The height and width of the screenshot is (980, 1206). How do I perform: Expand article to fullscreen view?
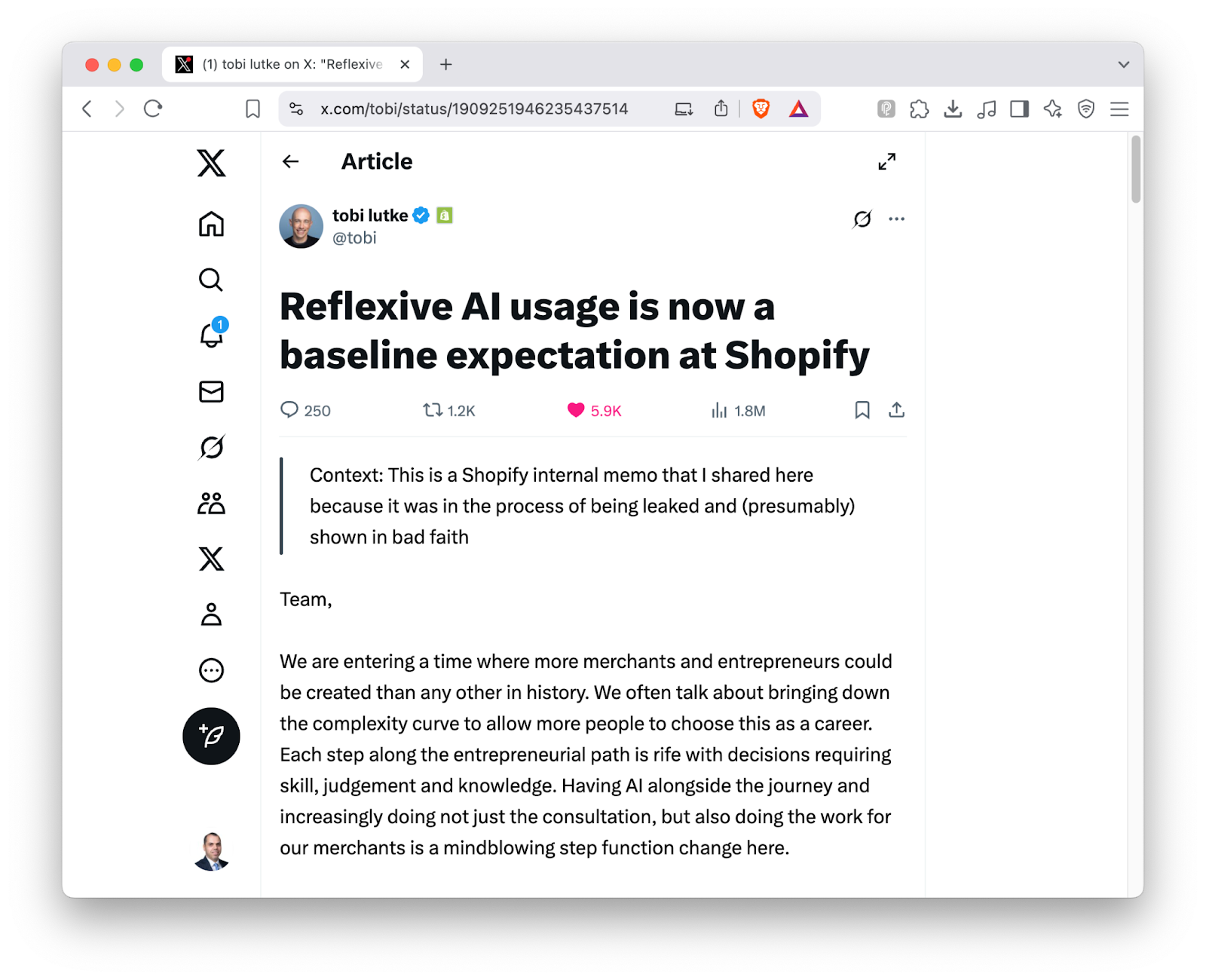click(x=887, y=161)
